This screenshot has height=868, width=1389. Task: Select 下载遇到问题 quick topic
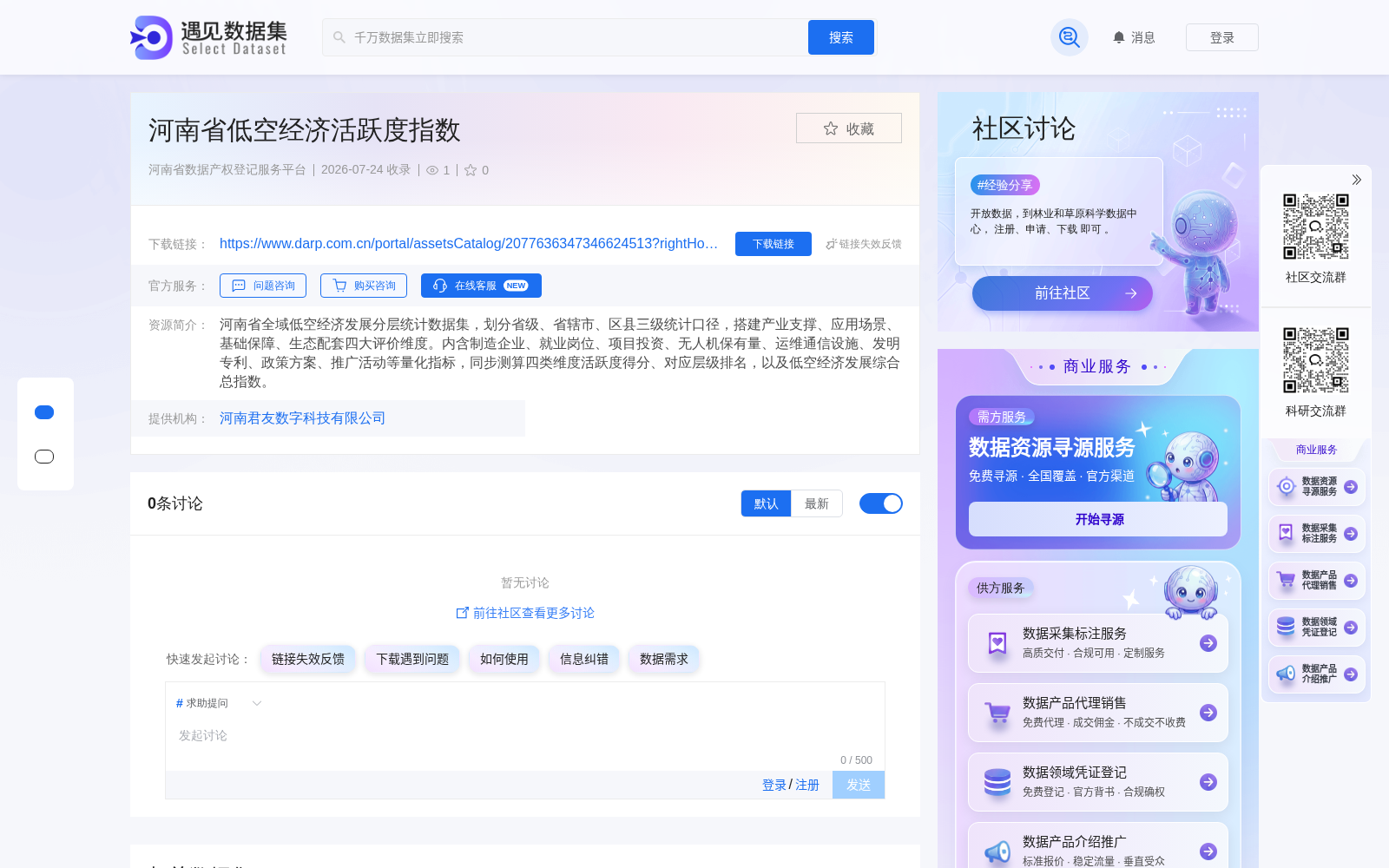click(412, 659)
